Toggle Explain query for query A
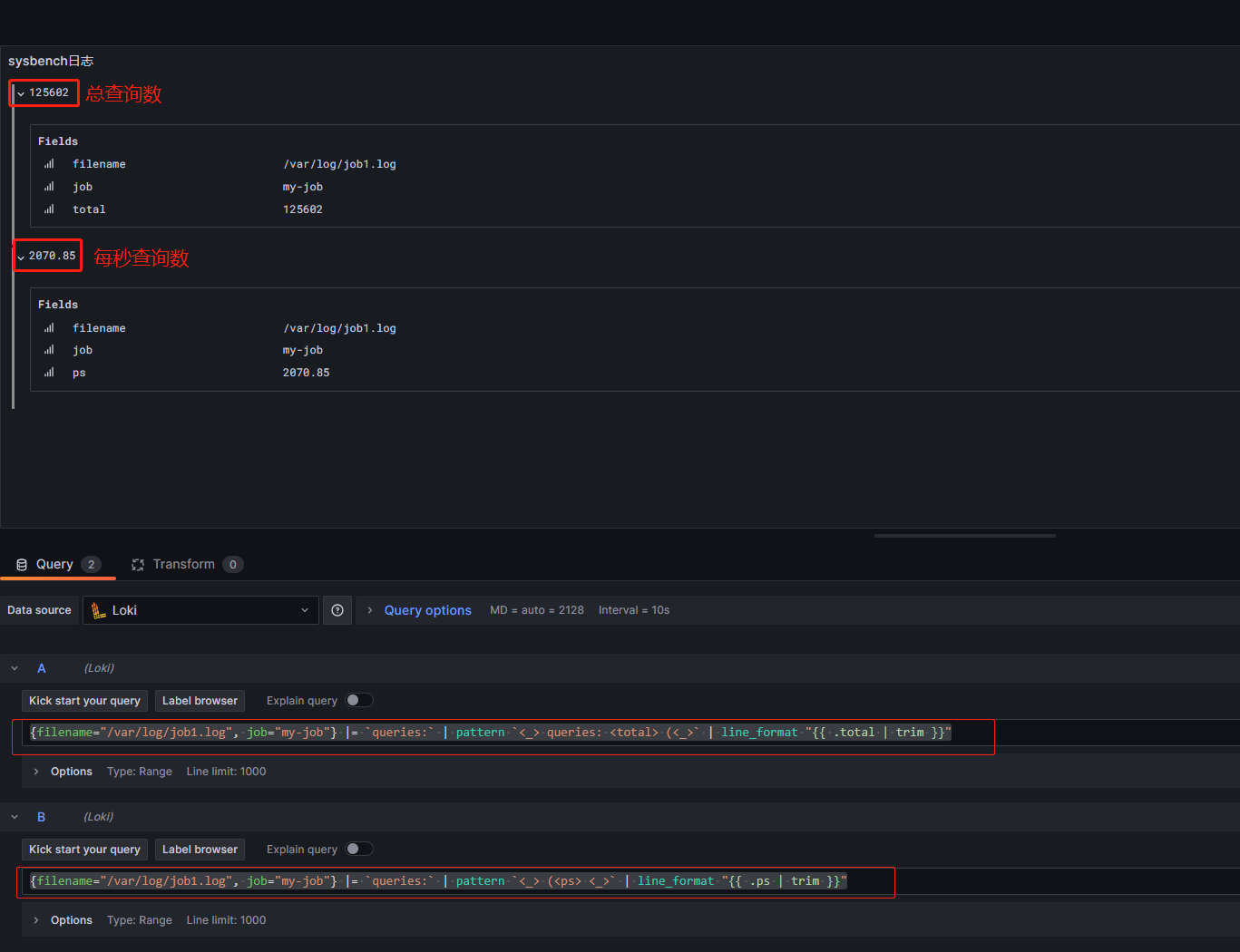1240x952 pixels. click(359, 700)
